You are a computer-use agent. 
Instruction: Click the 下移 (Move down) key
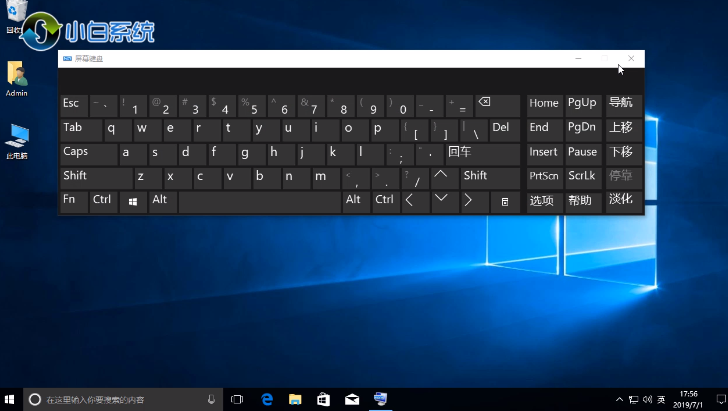click(x=624, y=154)
